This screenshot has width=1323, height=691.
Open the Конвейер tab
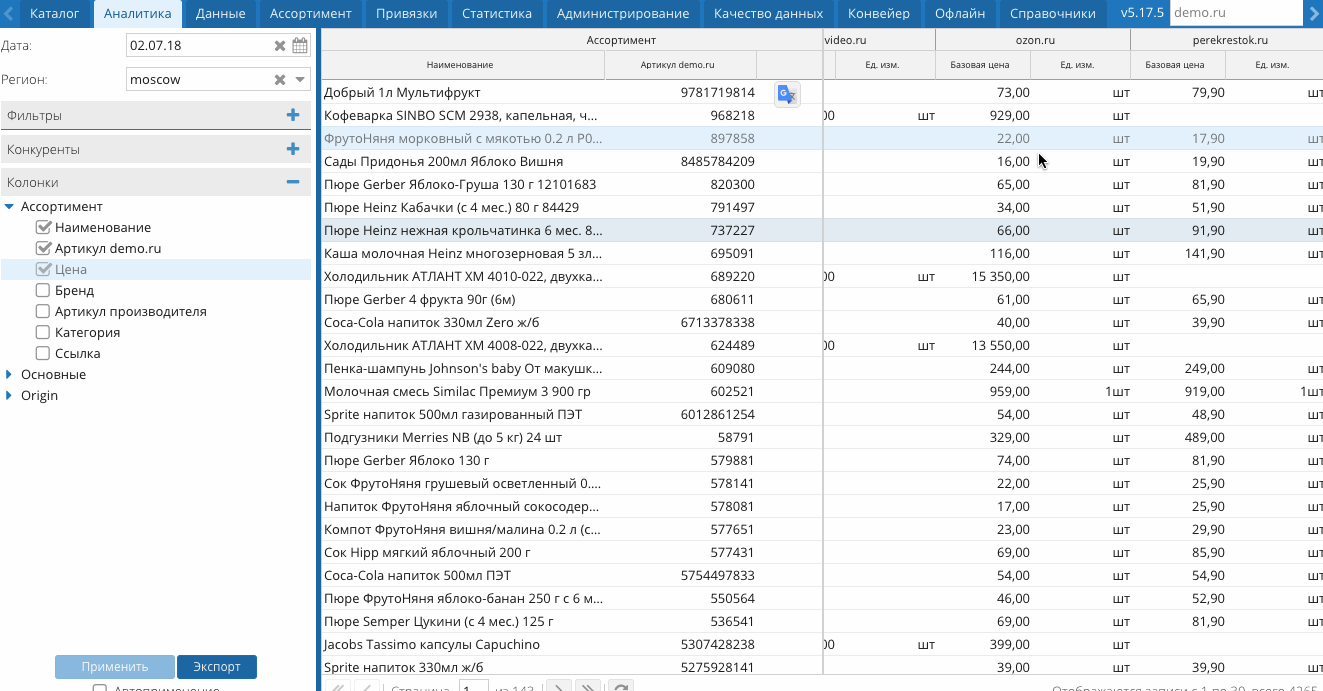[x=879, y=14]
